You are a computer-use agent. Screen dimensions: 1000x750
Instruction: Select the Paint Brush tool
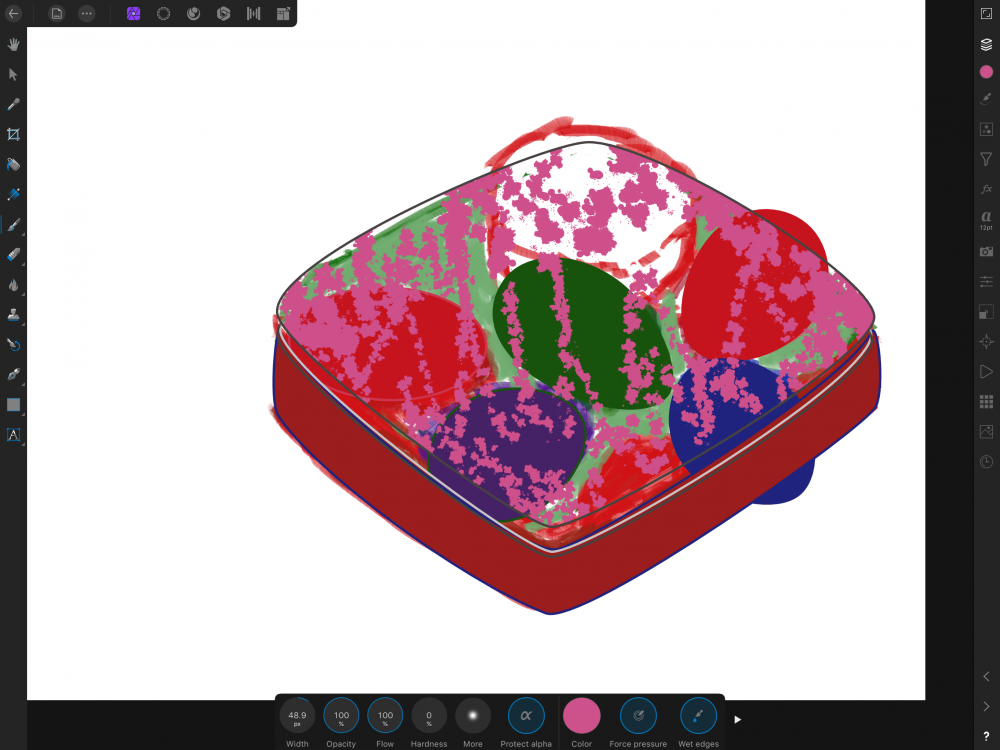coord(13,224)
